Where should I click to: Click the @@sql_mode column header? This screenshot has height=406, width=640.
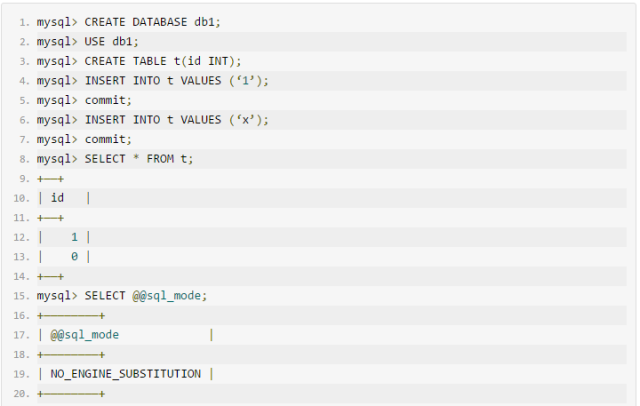pos(85,335)
